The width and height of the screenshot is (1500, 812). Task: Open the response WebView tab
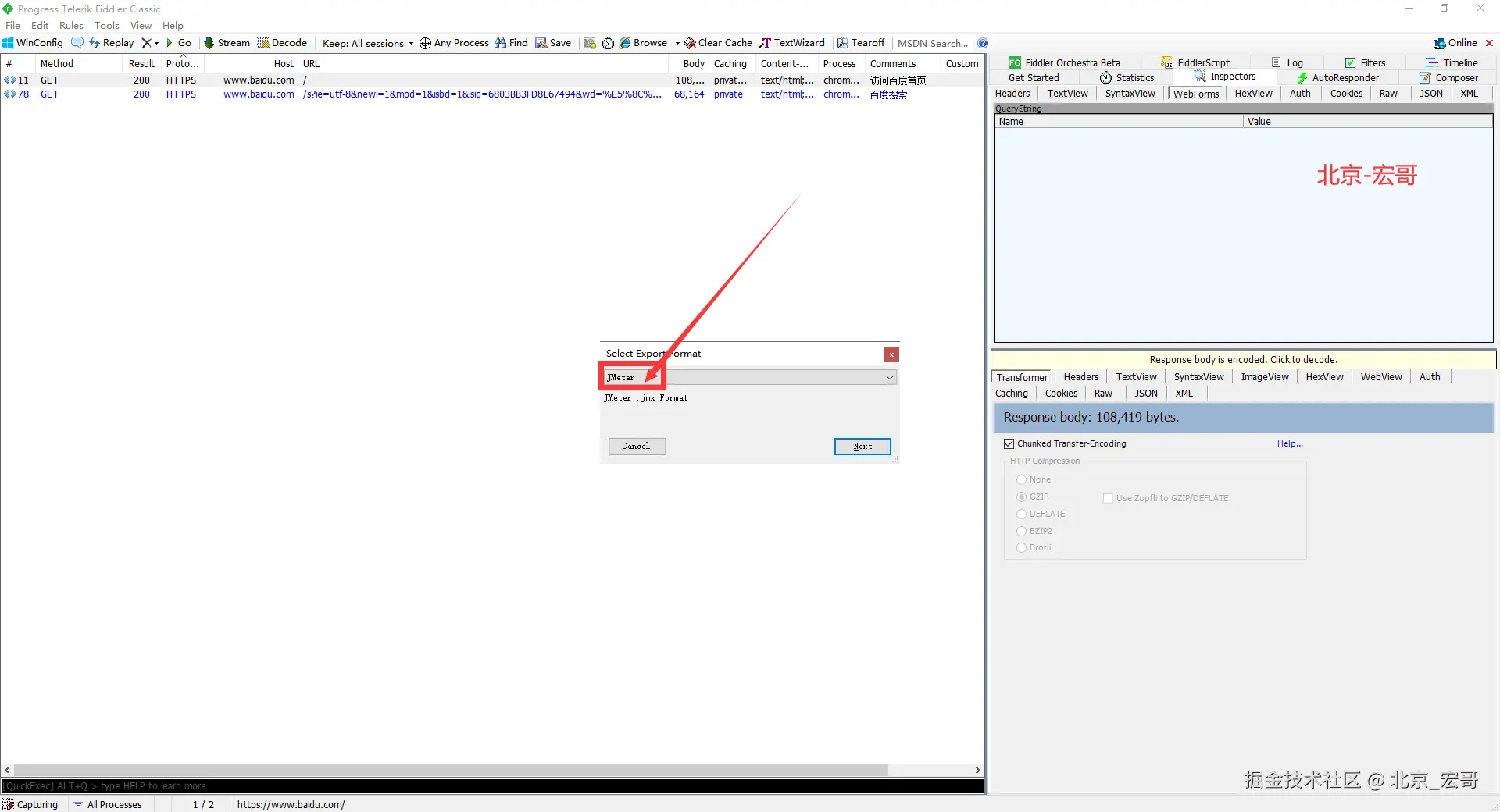pos(1381,377)
